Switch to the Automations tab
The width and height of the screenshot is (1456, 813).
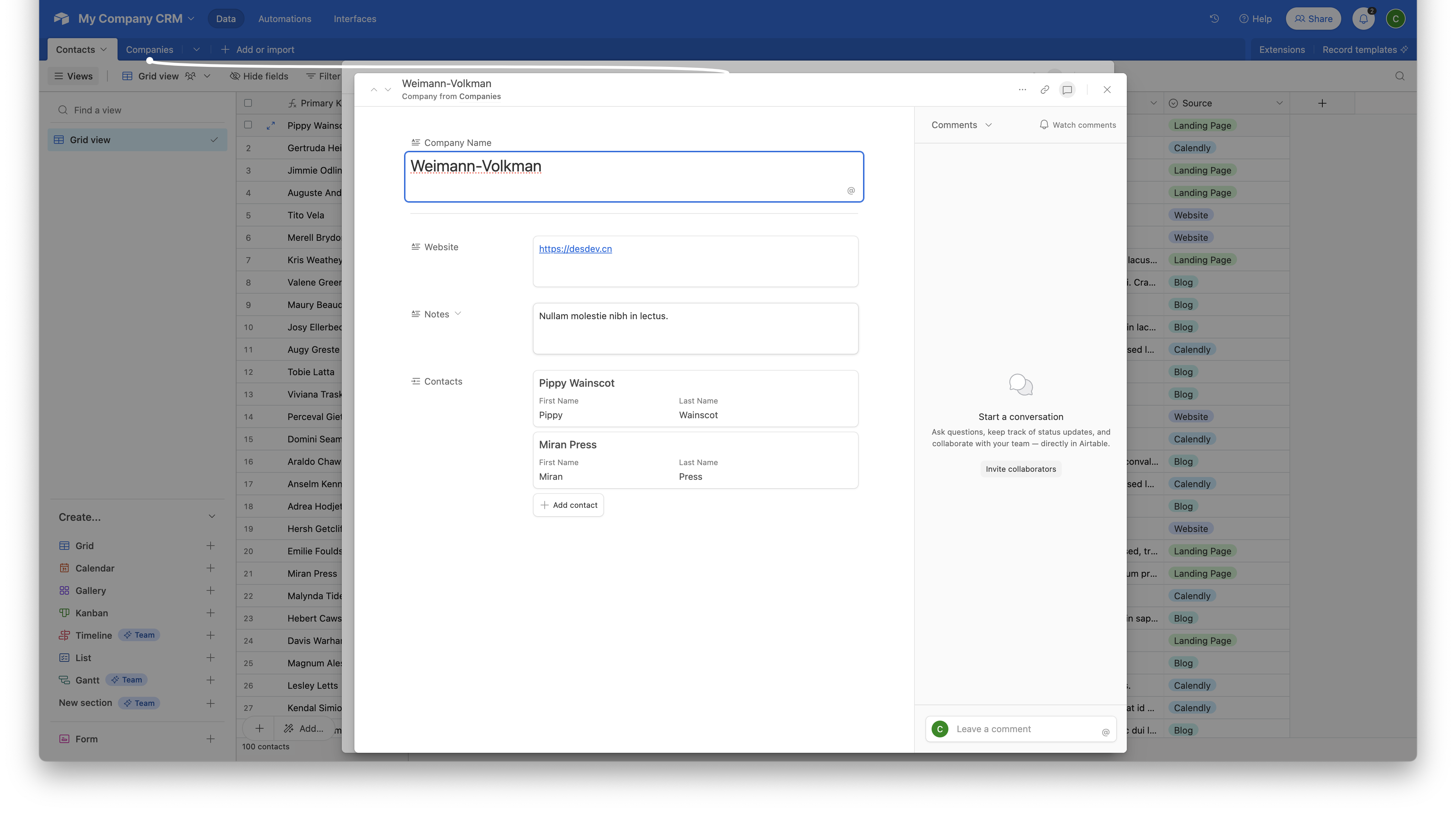(x=284, y=18)
